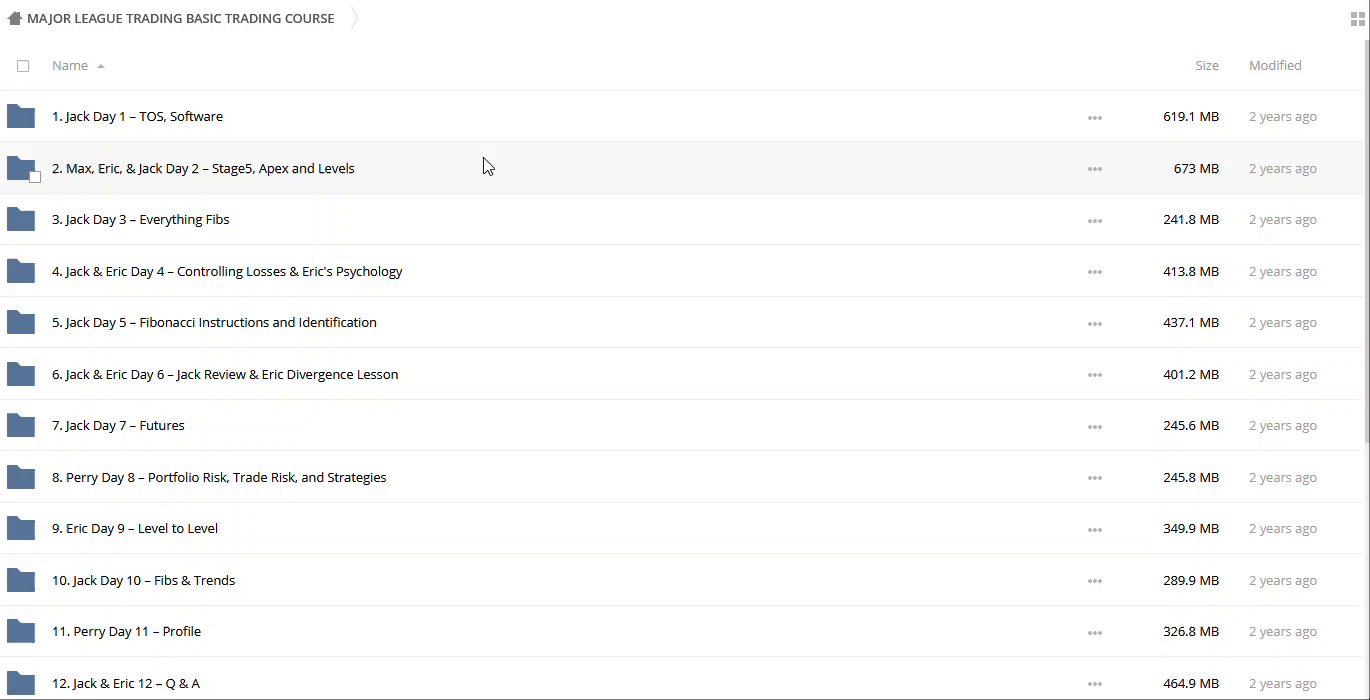Tick the select-all files checkbox
The height and width of the screenshot is (700, 1370).
pos(23,66)
